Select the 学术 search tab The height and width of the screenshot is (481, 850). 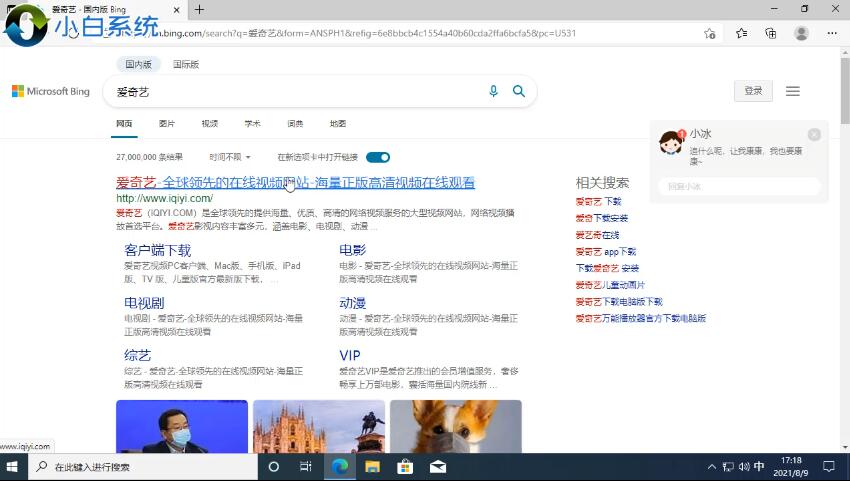253,124
